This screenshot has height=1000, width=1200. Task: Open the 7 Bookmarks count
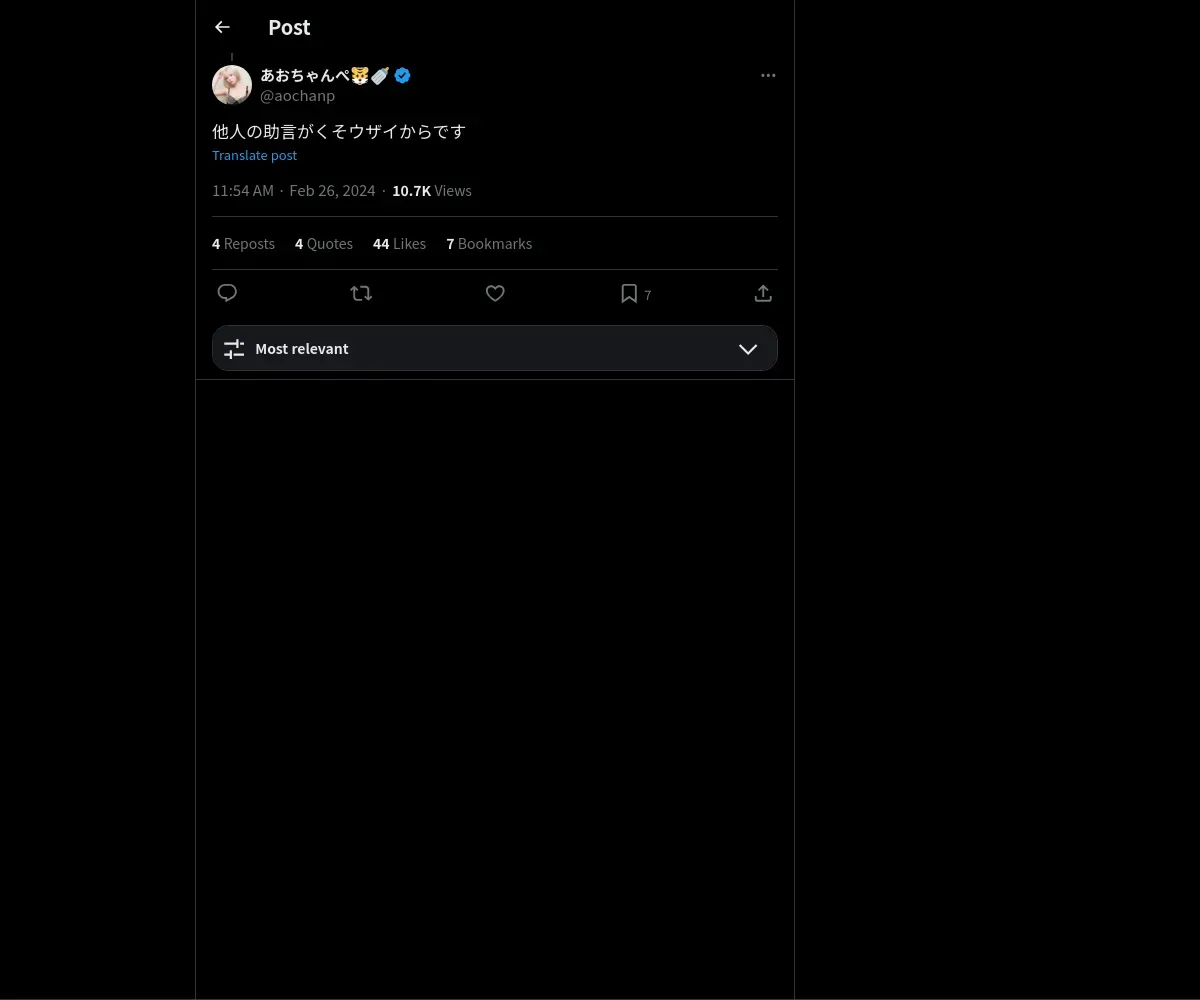coord(489,244)
